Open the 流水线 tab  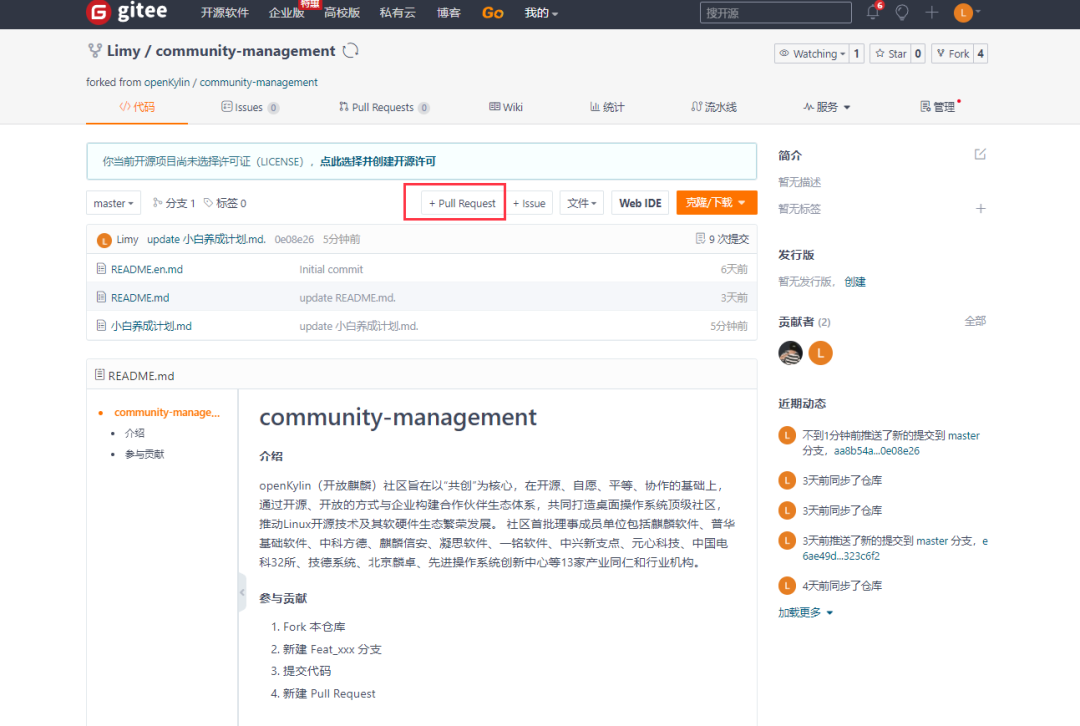[714, 107]
